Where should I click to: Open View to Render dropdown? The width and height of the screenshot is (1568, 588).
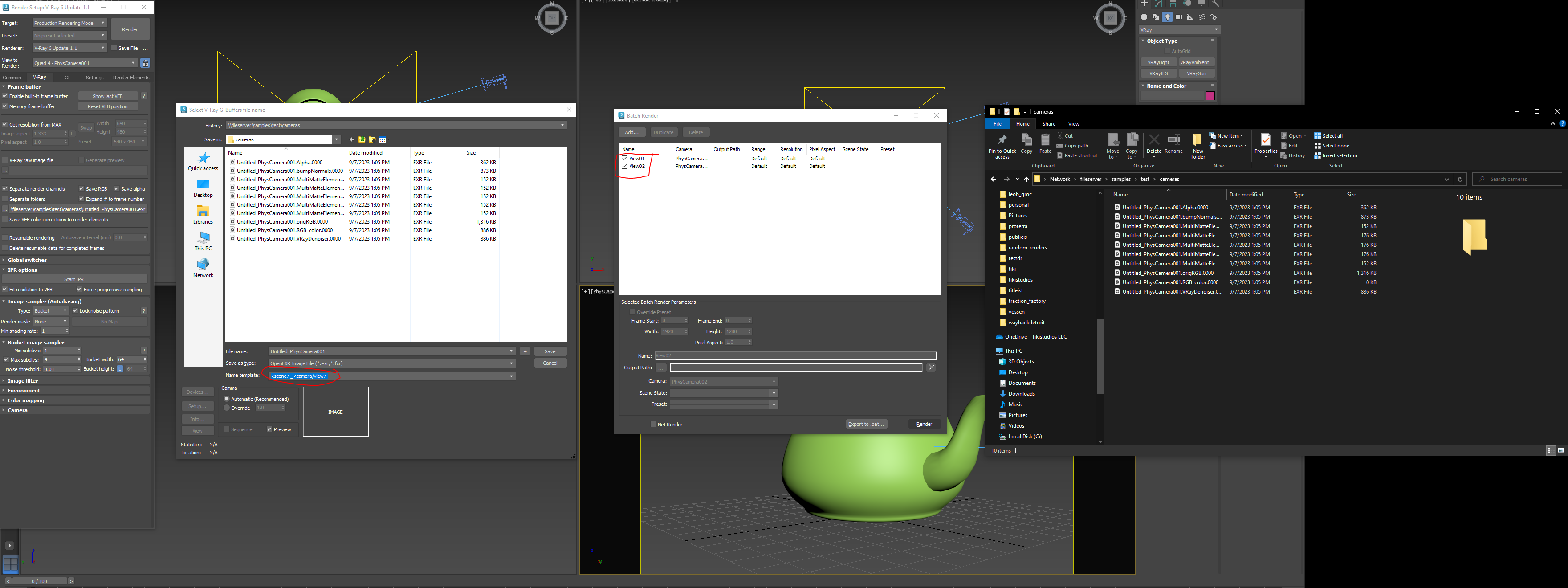click(x=85, y=63)
